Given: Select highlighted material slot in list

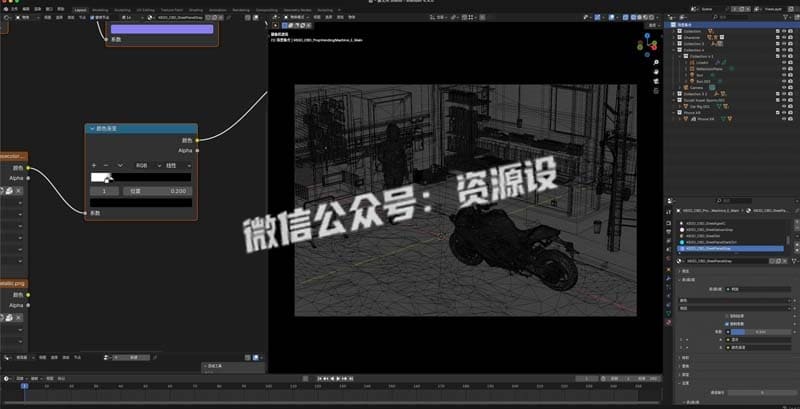Looking at the screenshot, I should [x=730, y=248].
